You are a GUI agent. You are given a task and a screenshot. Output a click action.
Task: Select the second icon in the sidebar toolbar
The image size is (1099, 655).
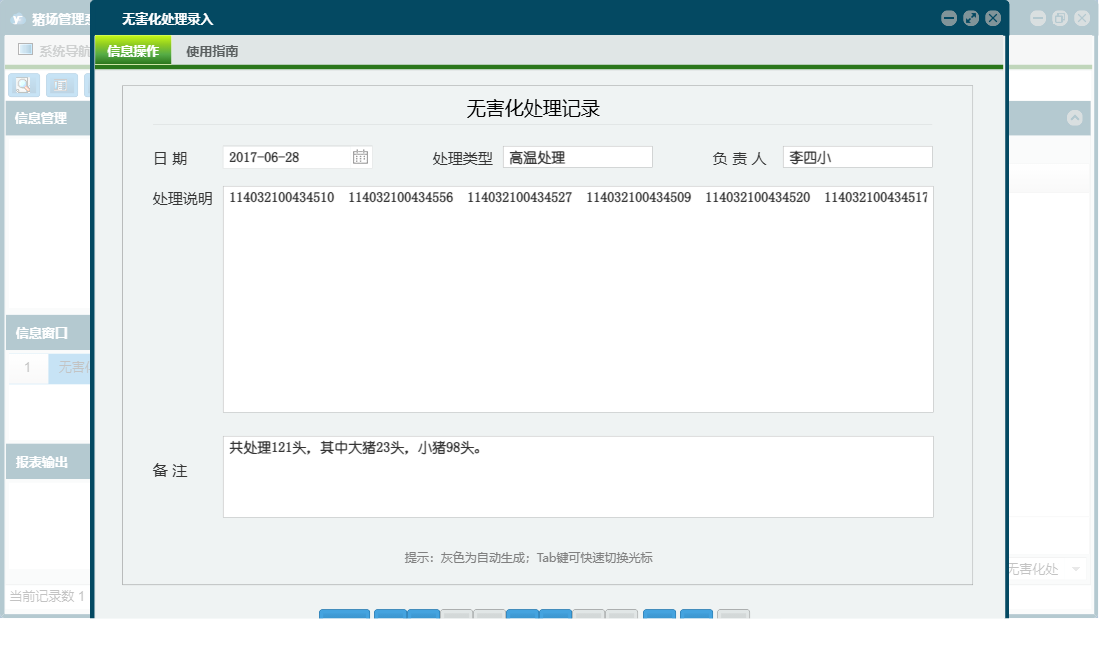[x=60, y=85]
